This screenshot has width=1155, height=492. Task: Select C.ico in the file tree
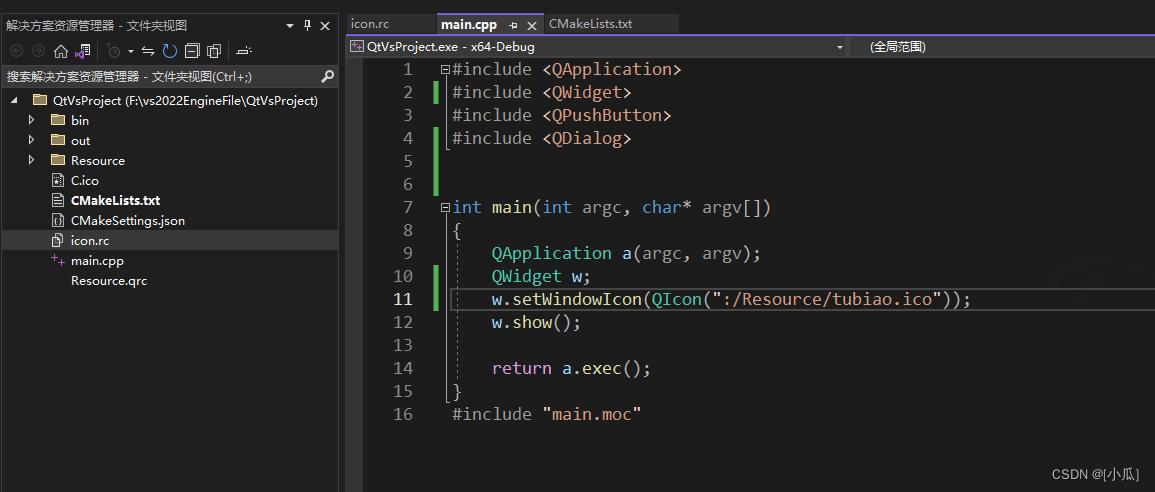(85, 180)
